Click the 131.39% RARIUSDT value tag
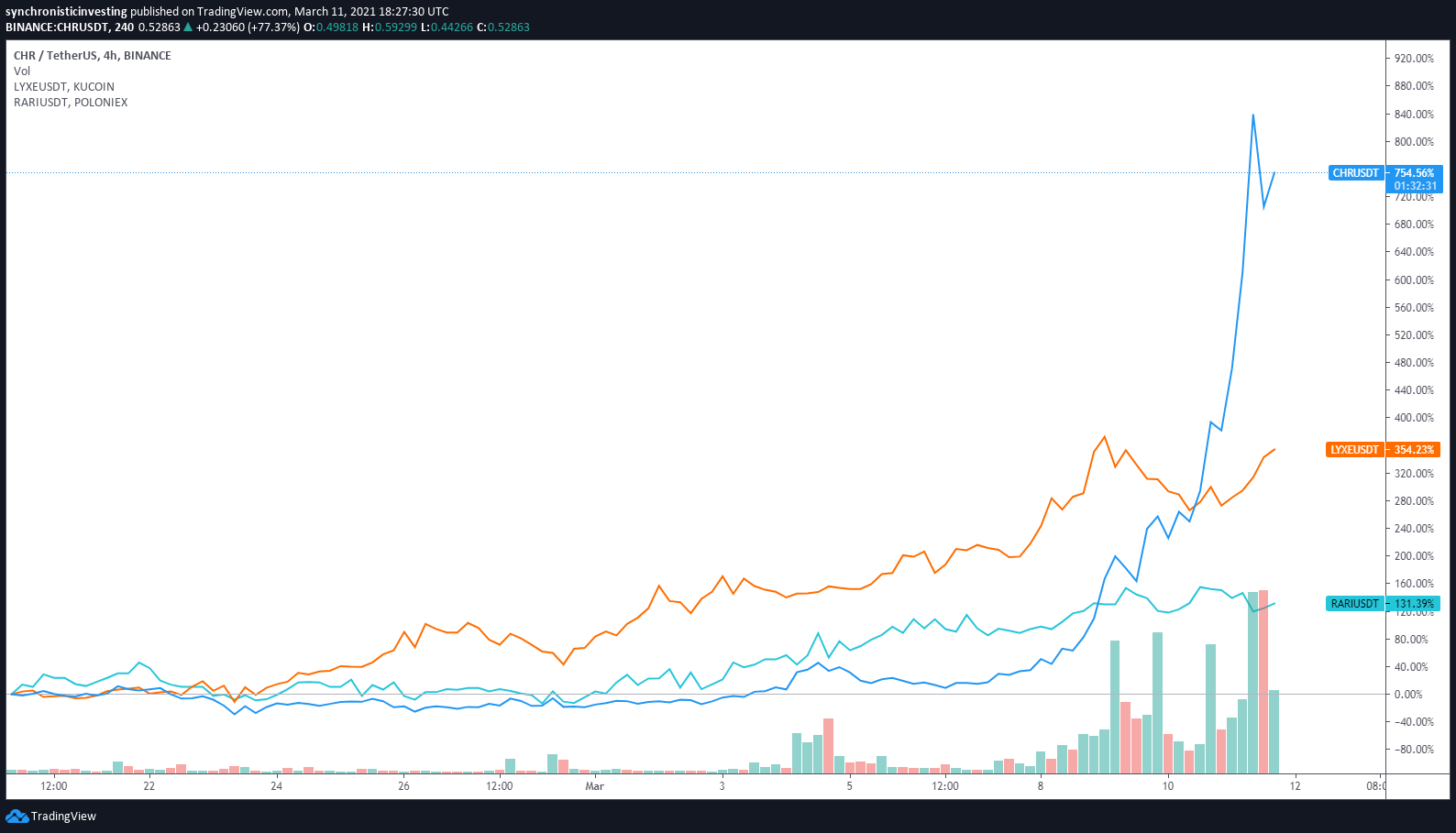Screen dimensions: 1456x833 click(1414, 604)
